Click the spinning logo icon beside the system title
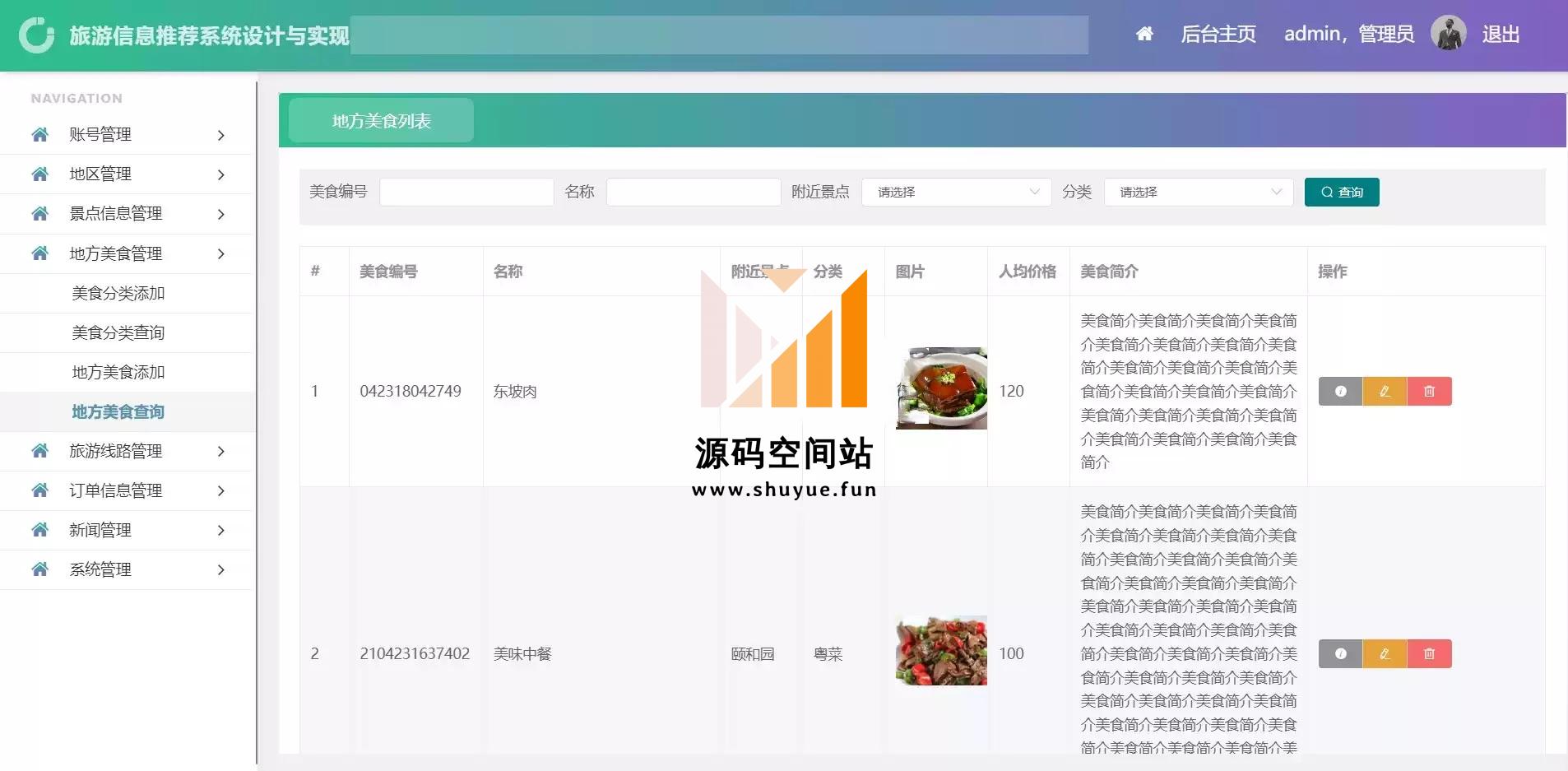1568x771 pixels. [x=36, y=35]
